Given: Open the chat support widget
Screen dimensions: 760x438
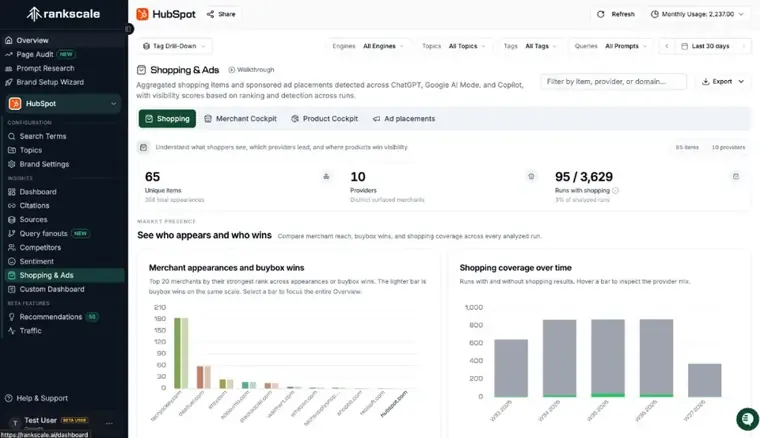Looking at the screenshot, I should tap(747, 419).
